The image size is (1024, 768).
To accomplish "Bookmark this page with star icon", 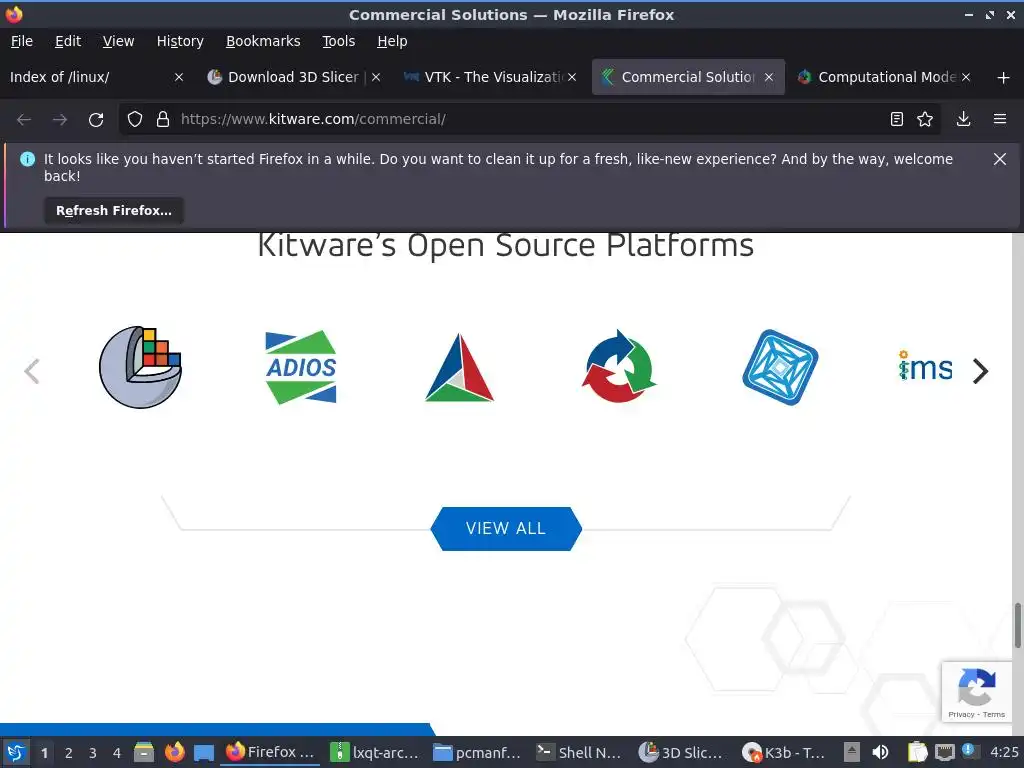I will click(925, 119).
